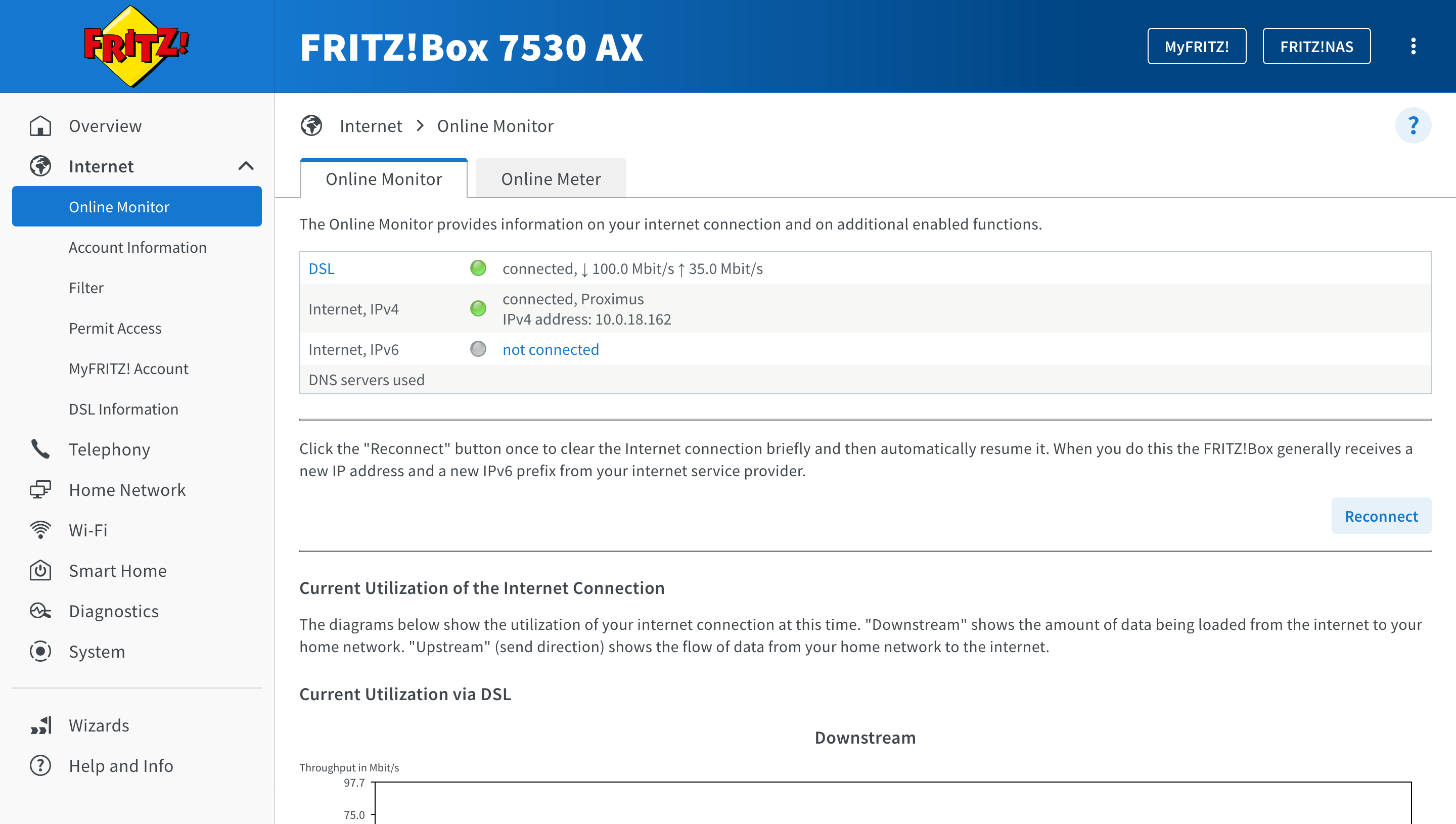Image resolution: width=1456 pixels, height=824 pixels.
Task: Click the Telephony phone icon
Action: click(x=40, y=449)
